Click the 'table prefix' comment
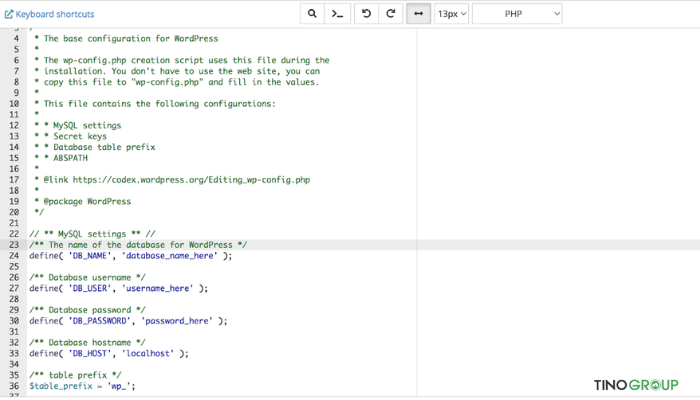700x400 pixels. point(75,375)
